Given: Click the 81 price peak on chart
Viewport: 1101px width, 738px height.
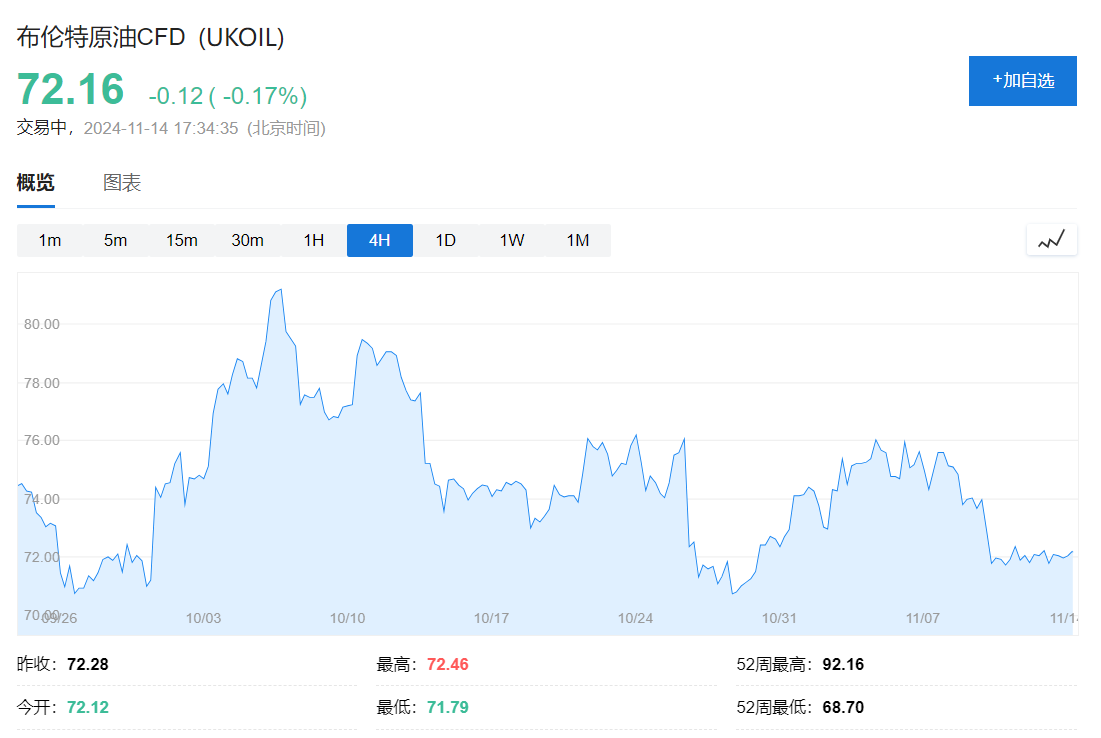Looking at the screenshot, I should 280,290.
